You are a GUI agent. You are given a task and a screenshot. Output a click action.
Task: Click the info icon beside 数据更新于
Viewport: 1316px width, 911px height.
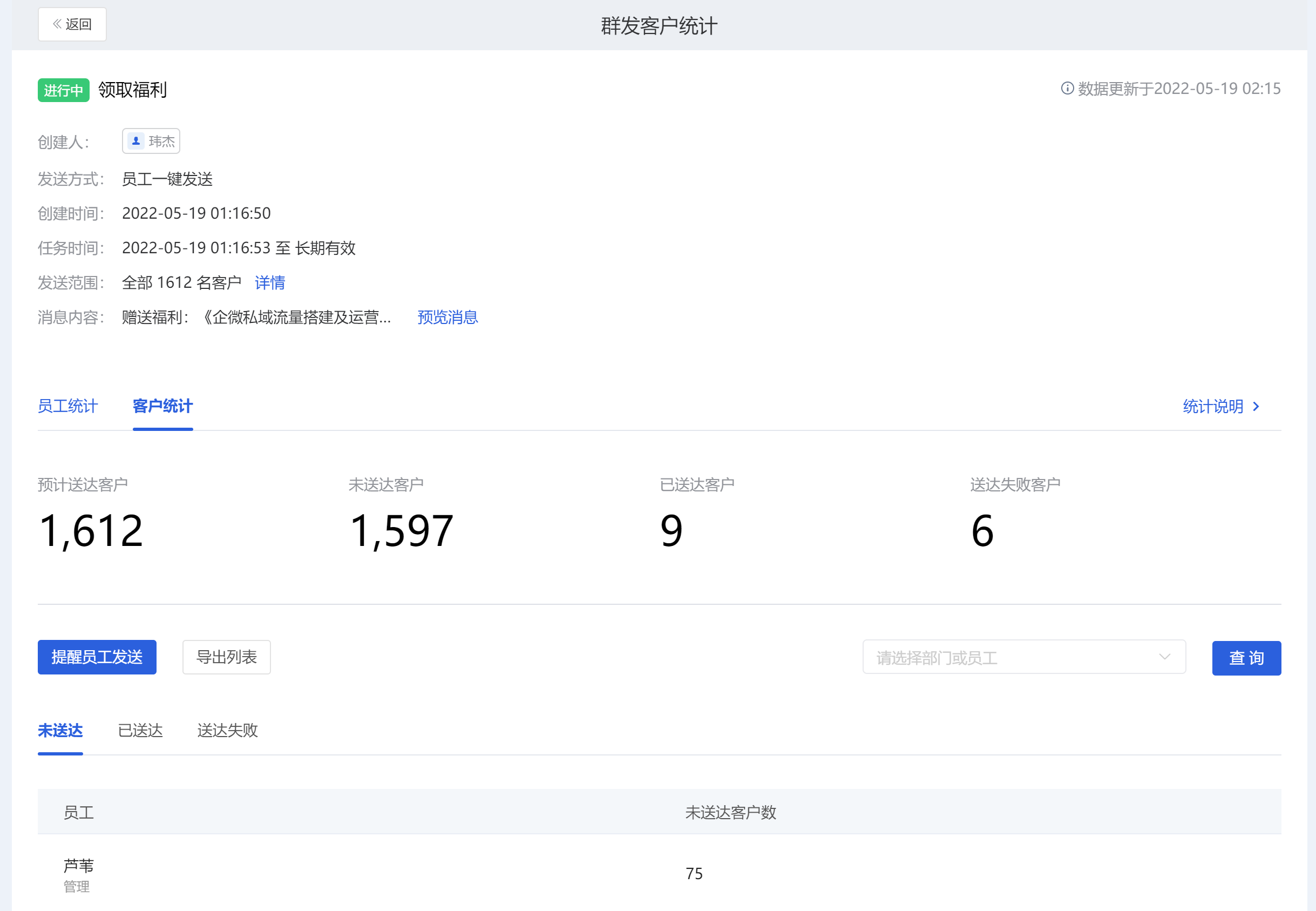1067,89
